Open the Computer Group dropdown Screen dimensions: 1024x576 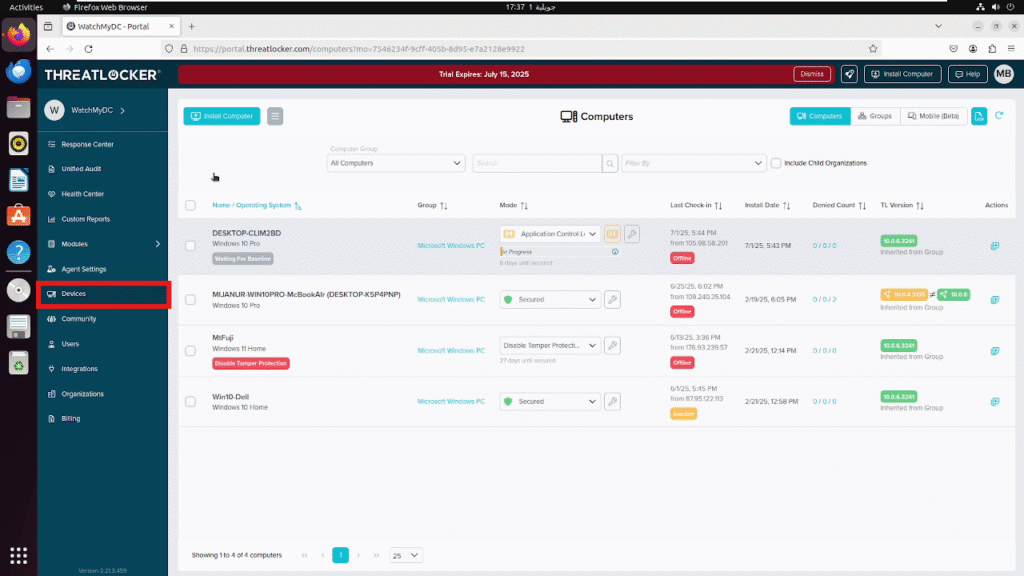pos(396,163)
